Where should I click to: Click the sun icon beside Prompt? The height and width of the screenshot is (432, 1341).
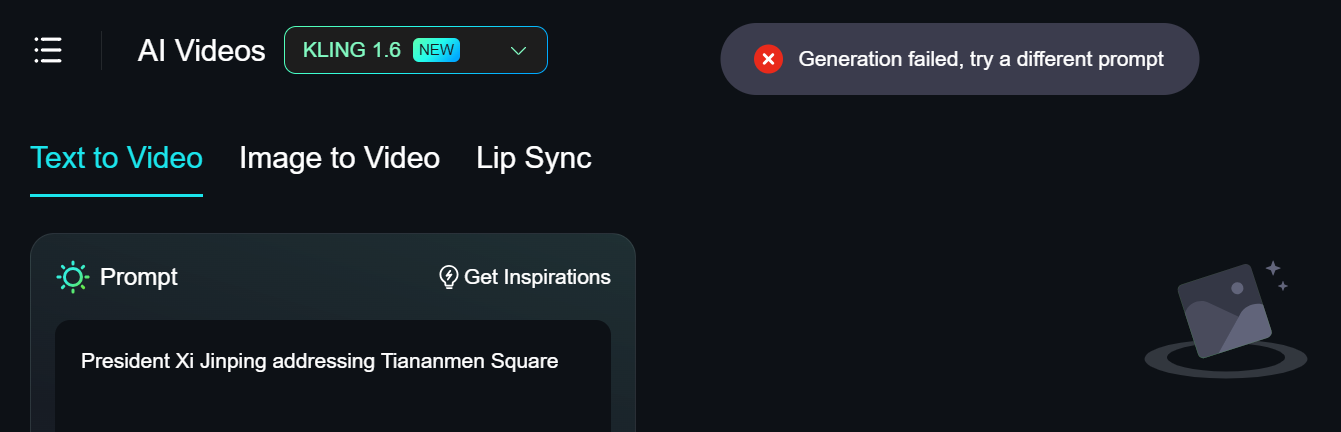[x=73, y=277]
